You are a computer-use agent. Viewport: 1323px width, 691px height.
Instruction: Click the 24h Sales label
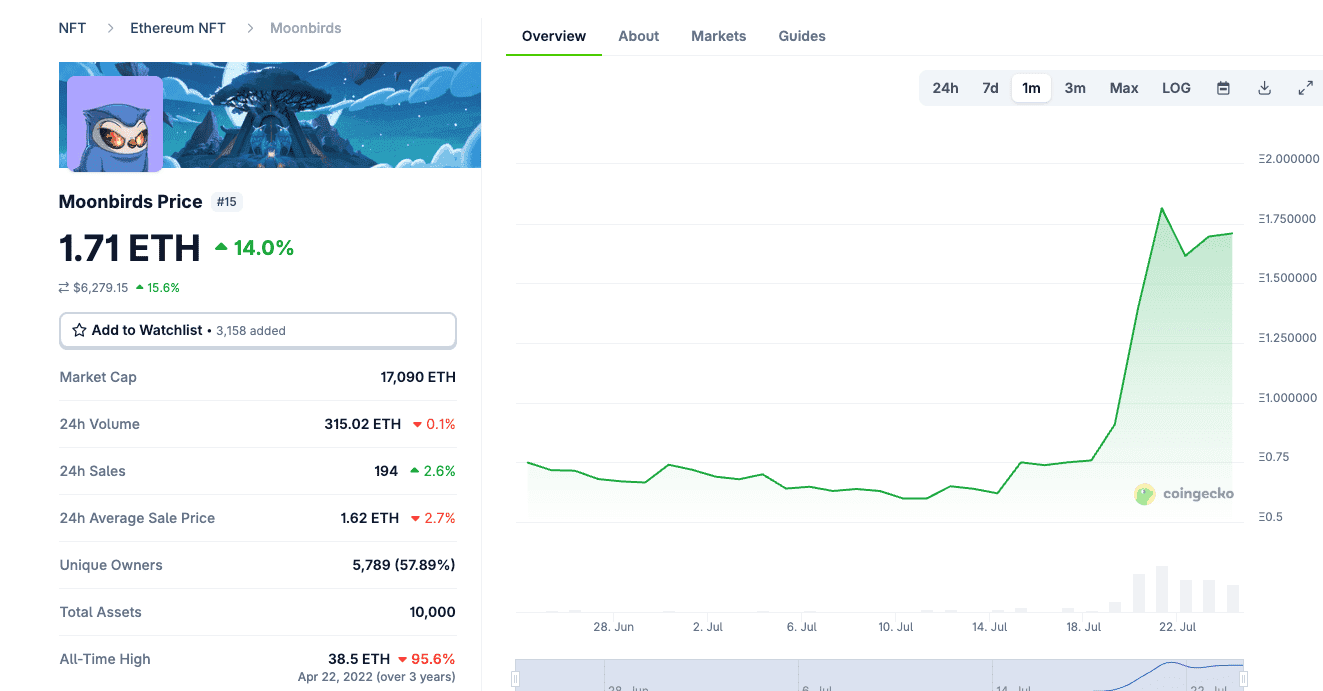pos(93,471)
